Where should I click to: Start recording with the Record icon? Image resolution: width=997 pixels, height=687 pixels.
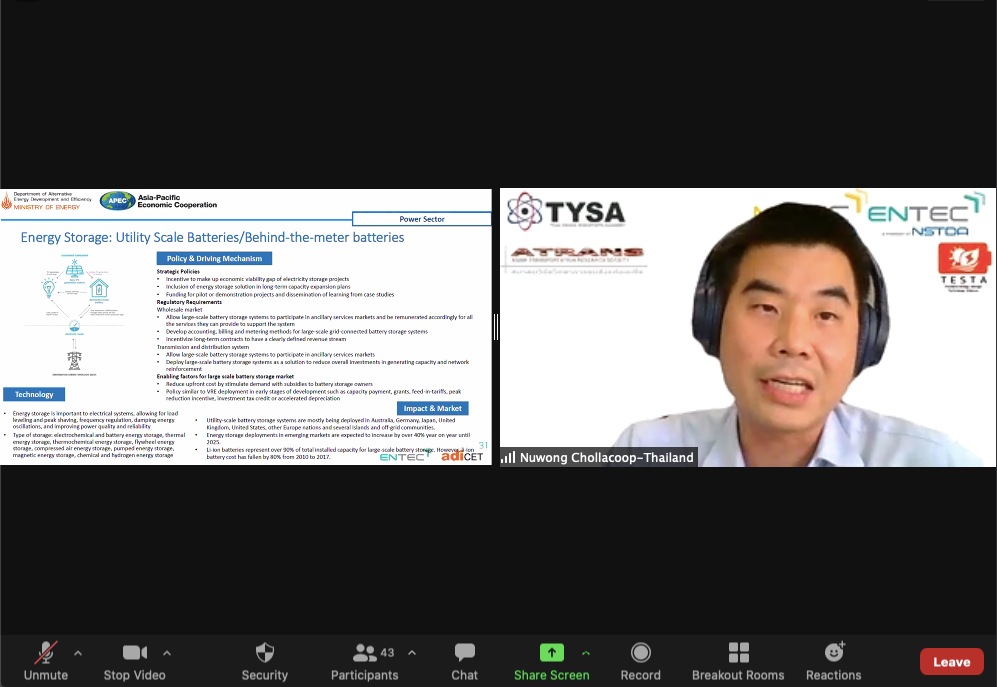coord(641,653)
